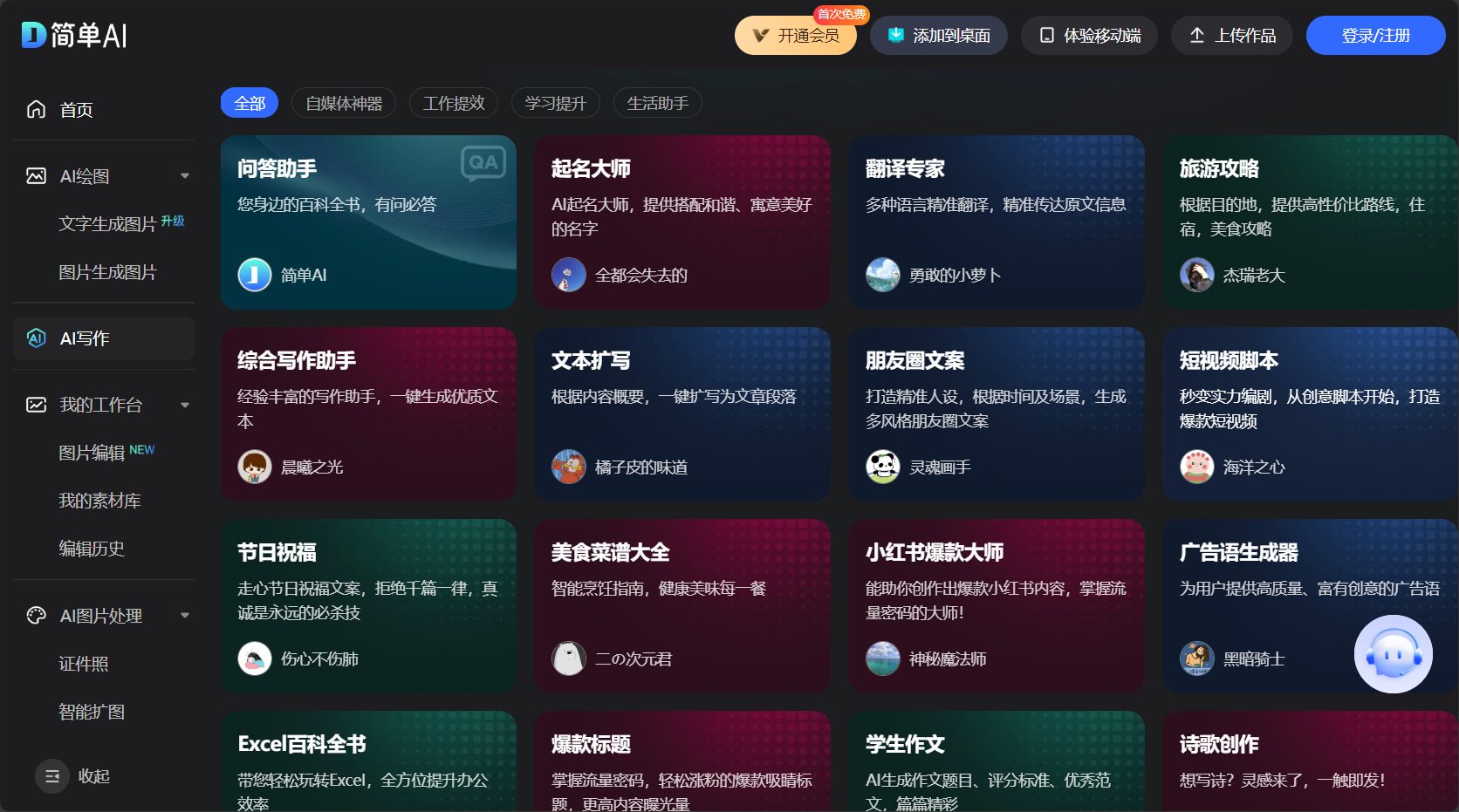Click the upload arrow icon in 上传作品

[1197, 36]
